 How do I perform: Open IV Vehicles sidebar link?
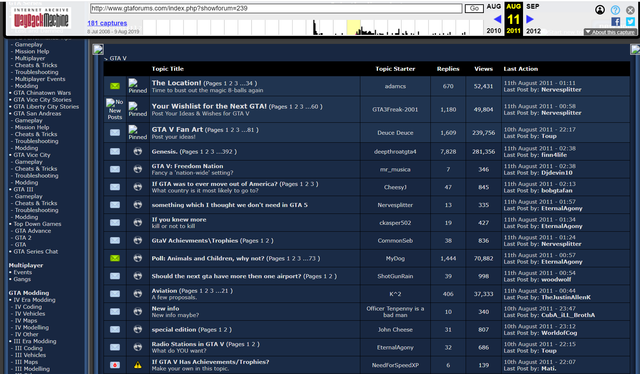30,314
